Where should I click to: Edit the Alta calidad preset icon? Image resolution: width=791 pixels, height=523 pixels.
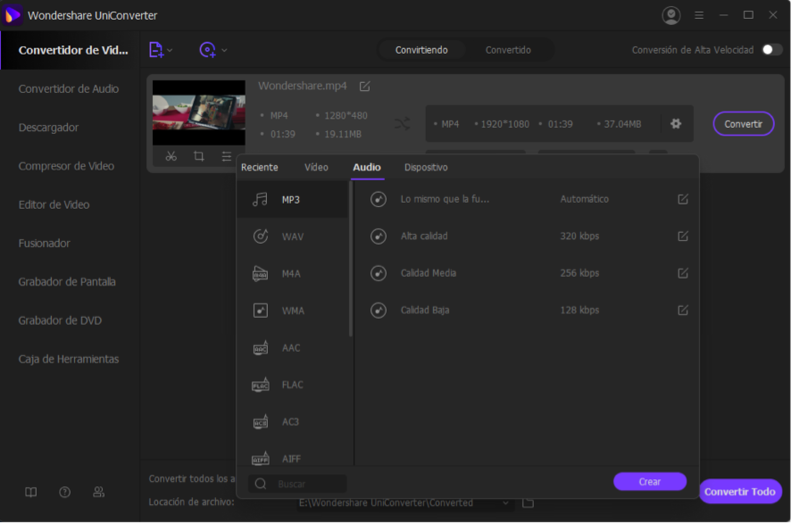coord(683,236)
